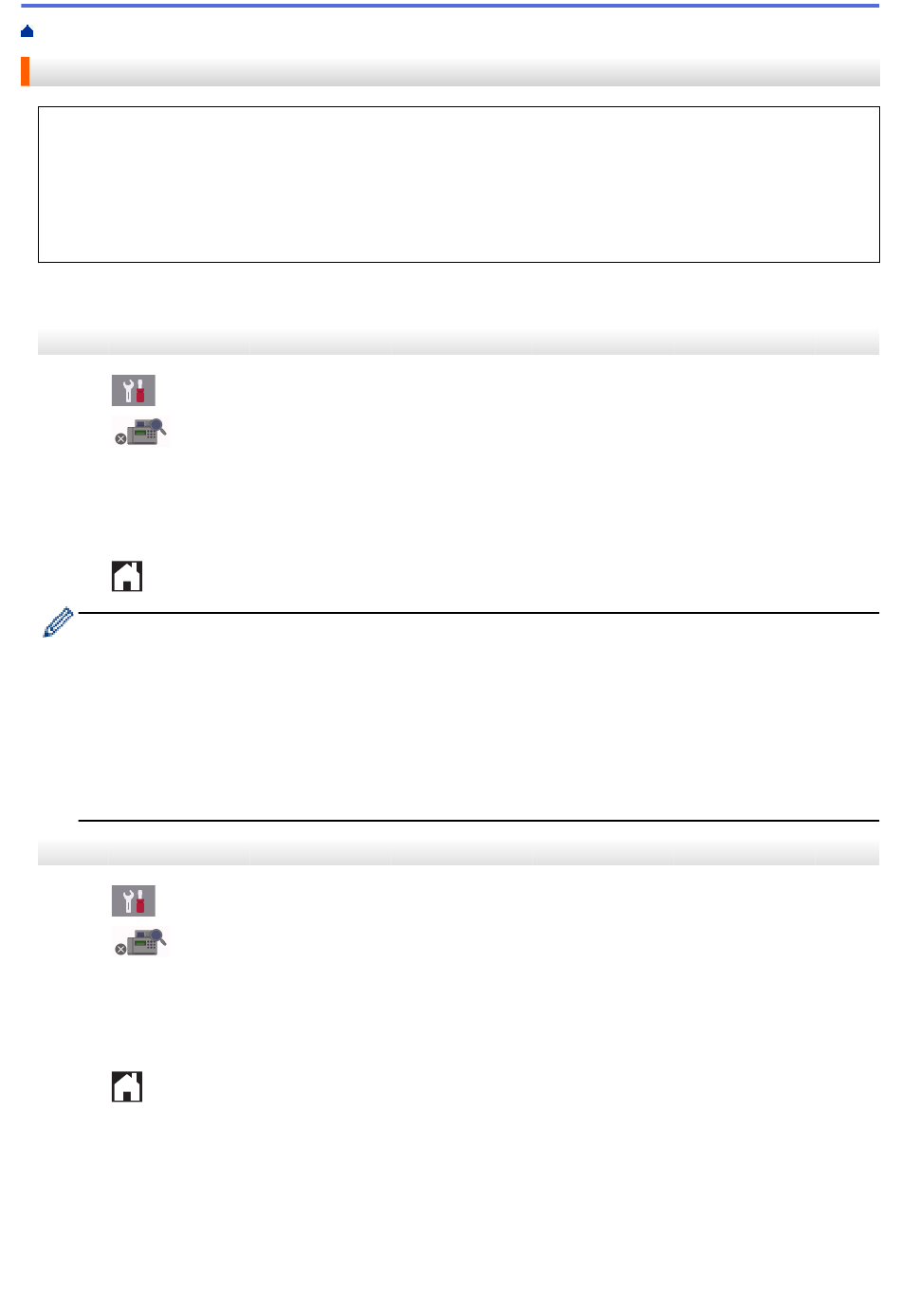Click the black rule beside the pencil note
901x1316 pixels.
479,613
